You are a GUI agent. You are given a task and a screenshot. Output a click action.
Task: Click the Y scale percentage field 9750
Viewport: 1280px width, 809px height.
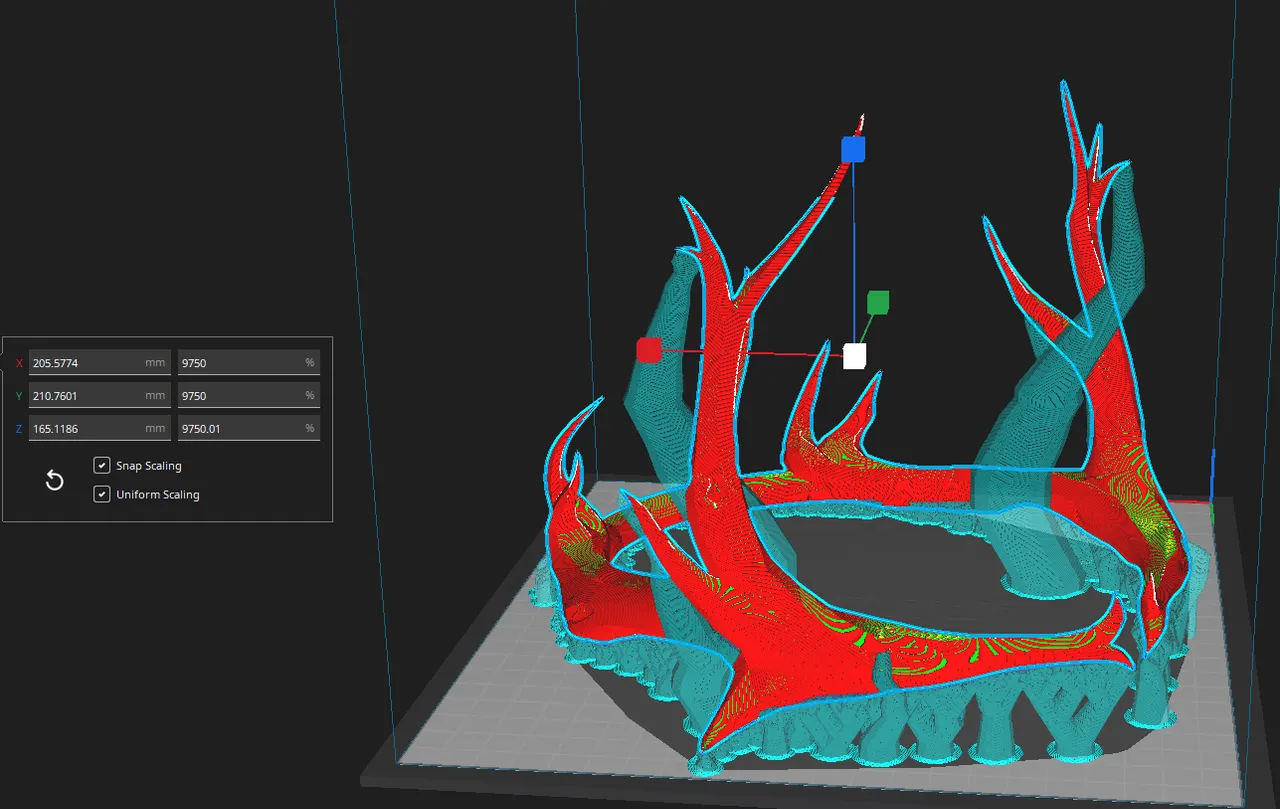pyautogui.click(x=248, y=396)
